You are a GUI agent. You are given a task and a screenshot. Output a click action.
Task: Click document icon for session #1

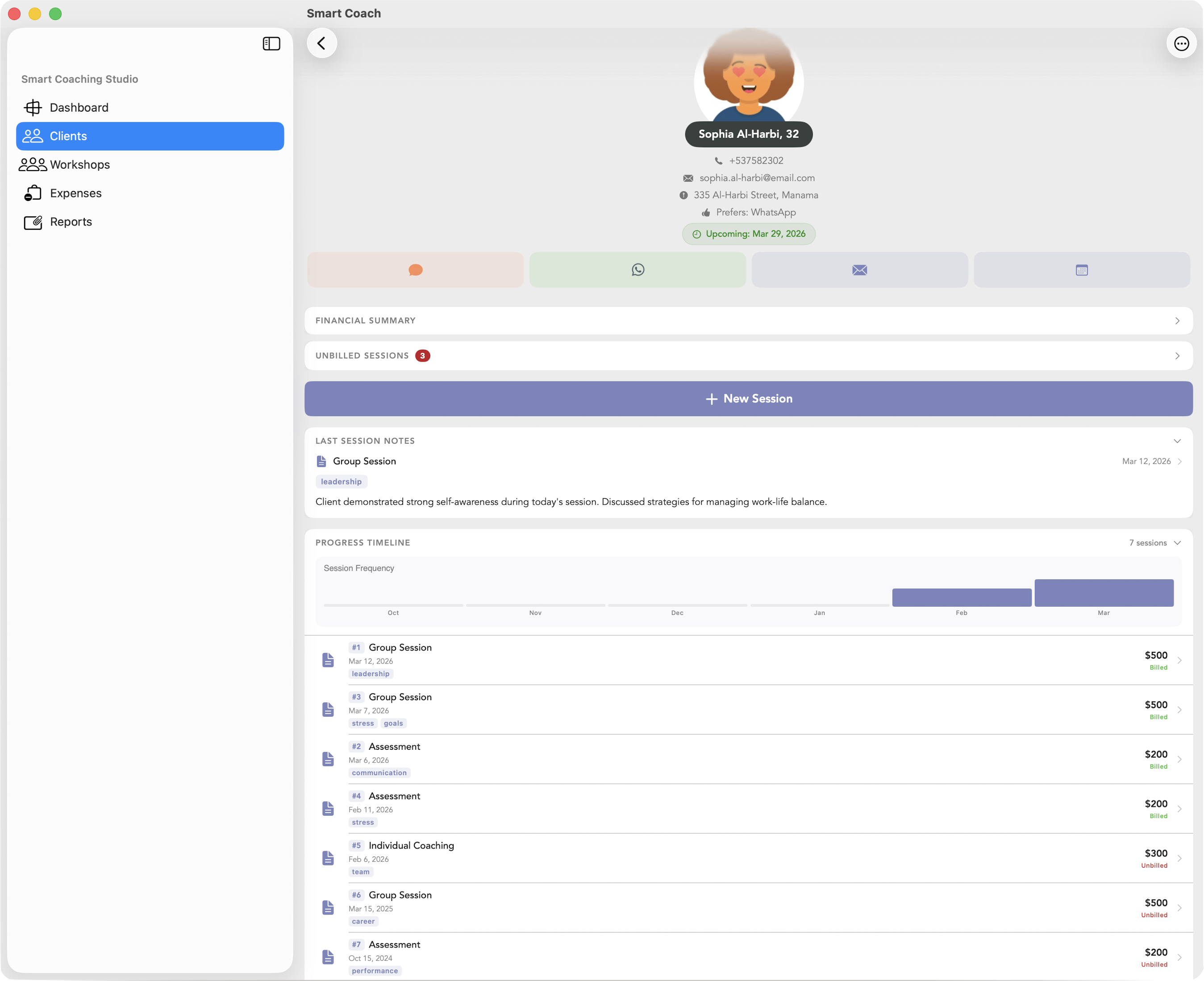(x=328, y=660)
